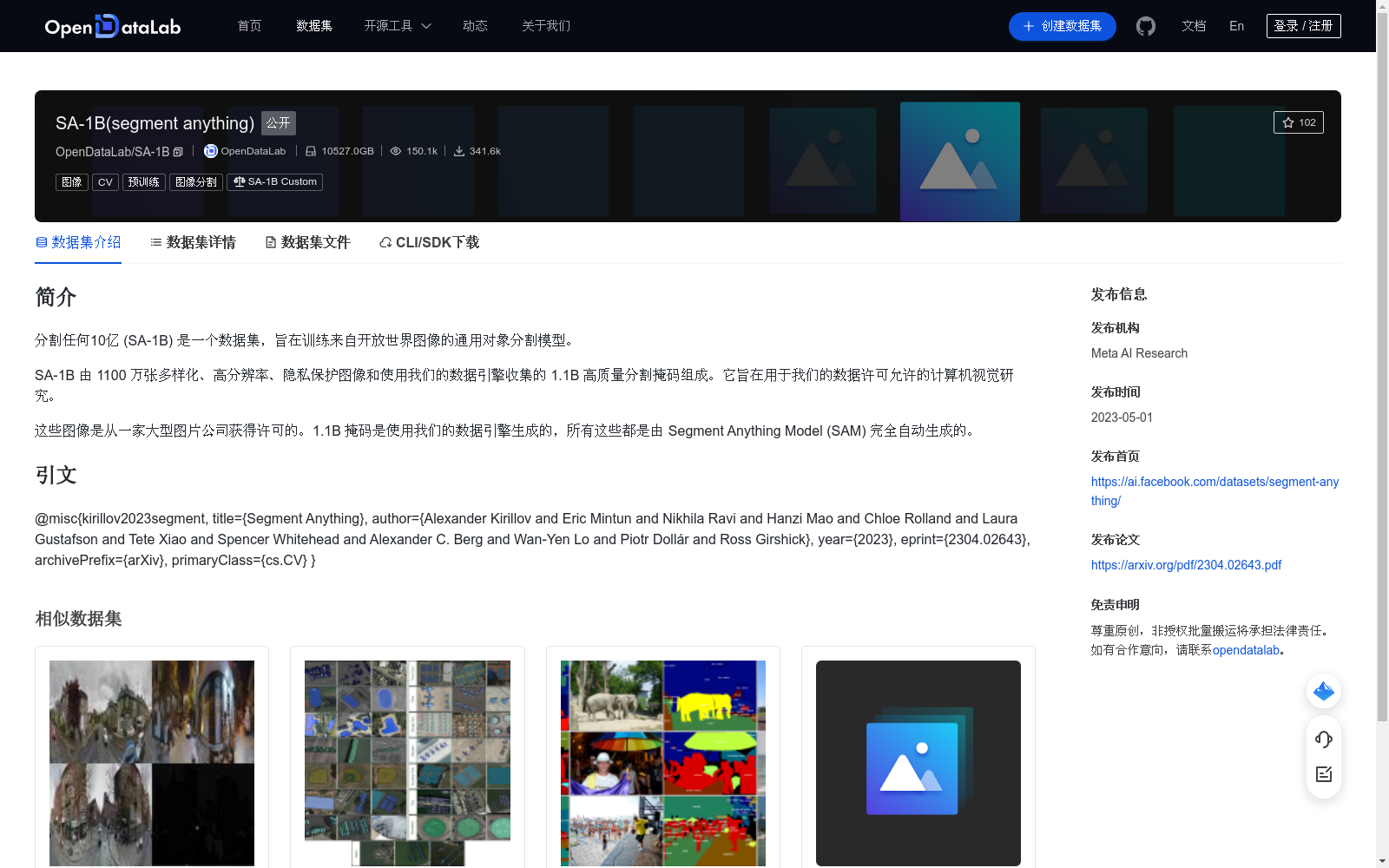Open the 文档 link in header
Image resolution: width=1389 pixels, height=868 pixels.
1194,26
